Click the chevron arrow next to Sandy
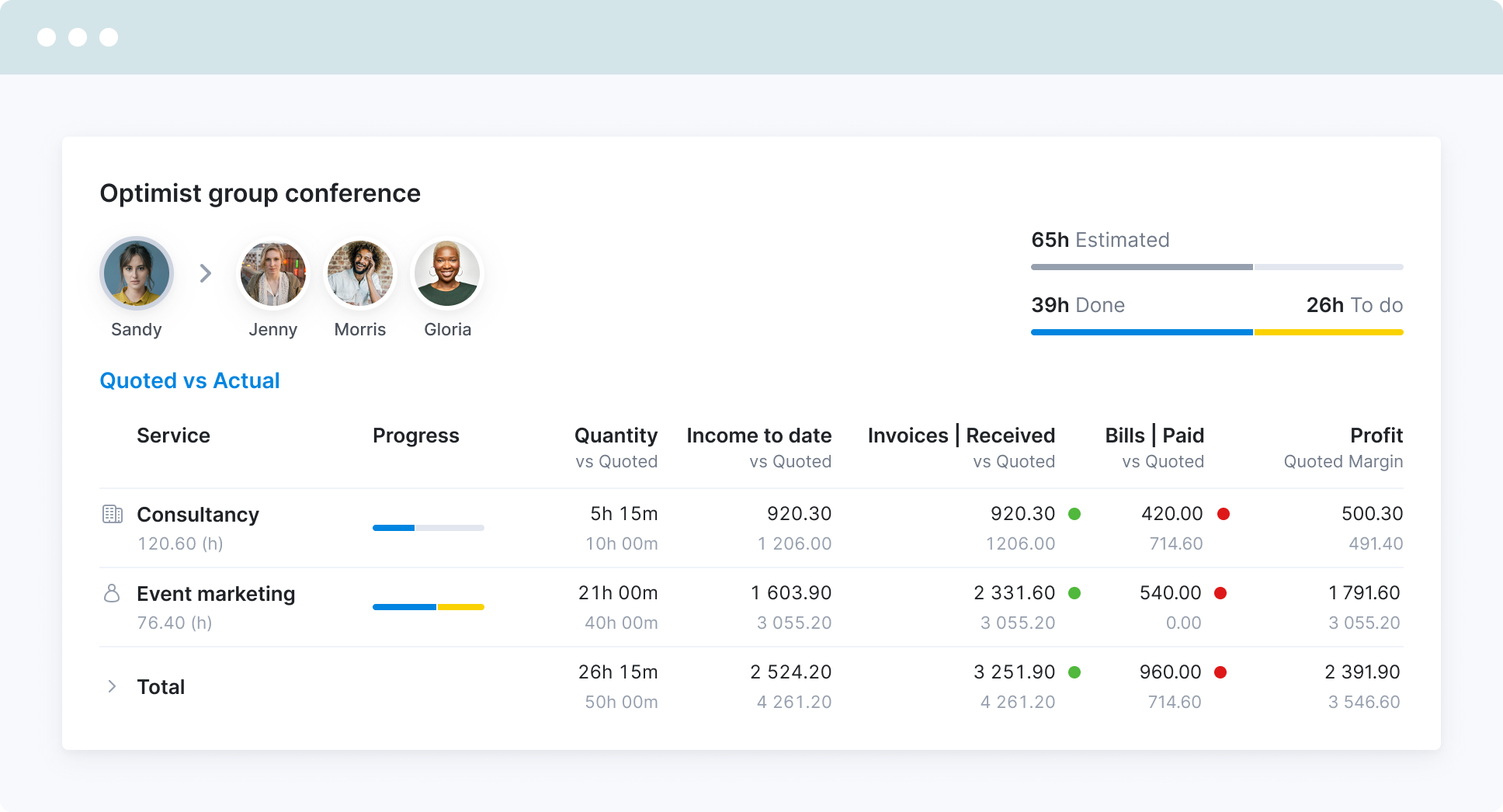Image resolution: width=1503 pixels, height=812 pixels. pyautogui.click(x=206, y=273)
